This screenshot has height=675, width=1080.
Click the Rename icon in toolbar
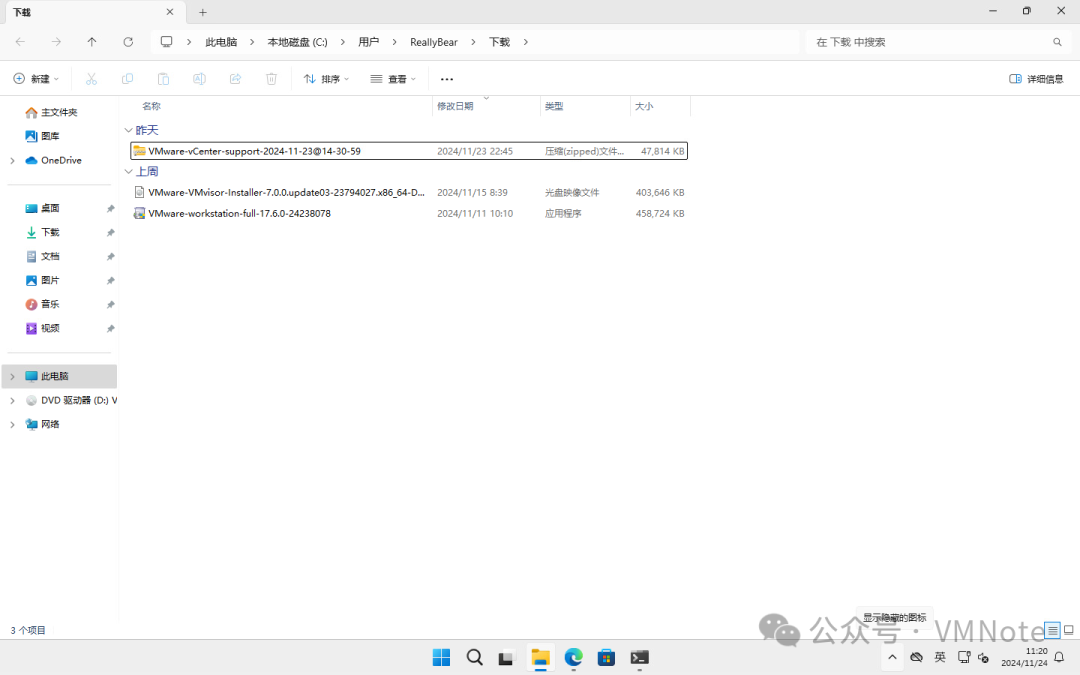199,79
